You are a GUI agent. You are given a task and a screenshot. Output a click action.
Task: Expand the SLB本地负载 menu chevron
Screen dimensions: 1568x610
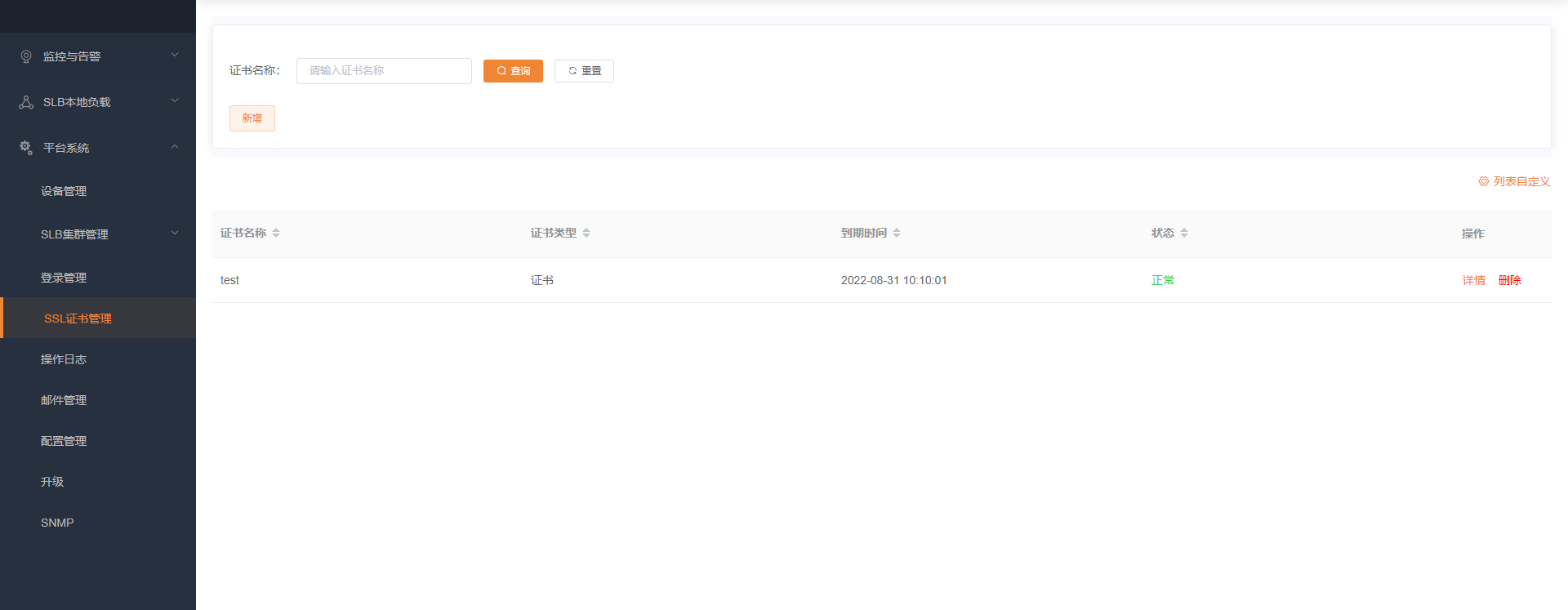(174, 101)
